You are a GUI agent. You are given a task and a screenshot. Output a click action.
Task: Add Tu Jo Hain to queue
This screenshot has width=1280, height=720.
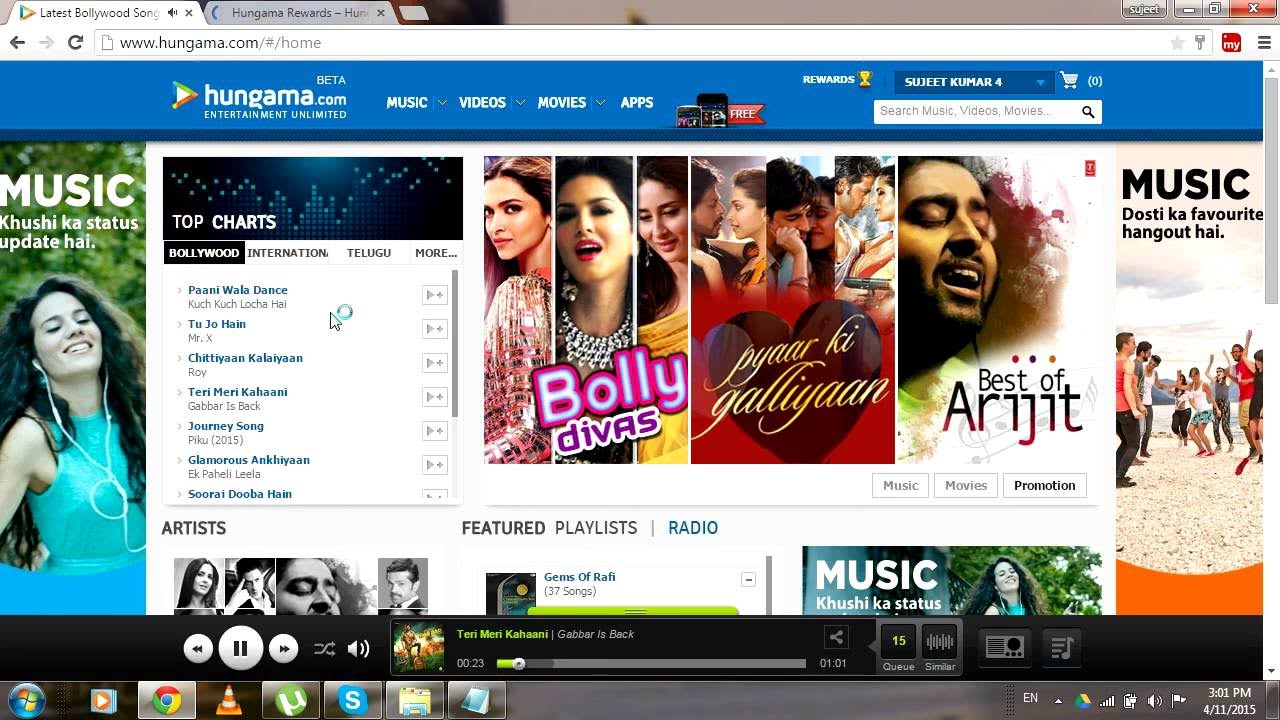point(434,329)
